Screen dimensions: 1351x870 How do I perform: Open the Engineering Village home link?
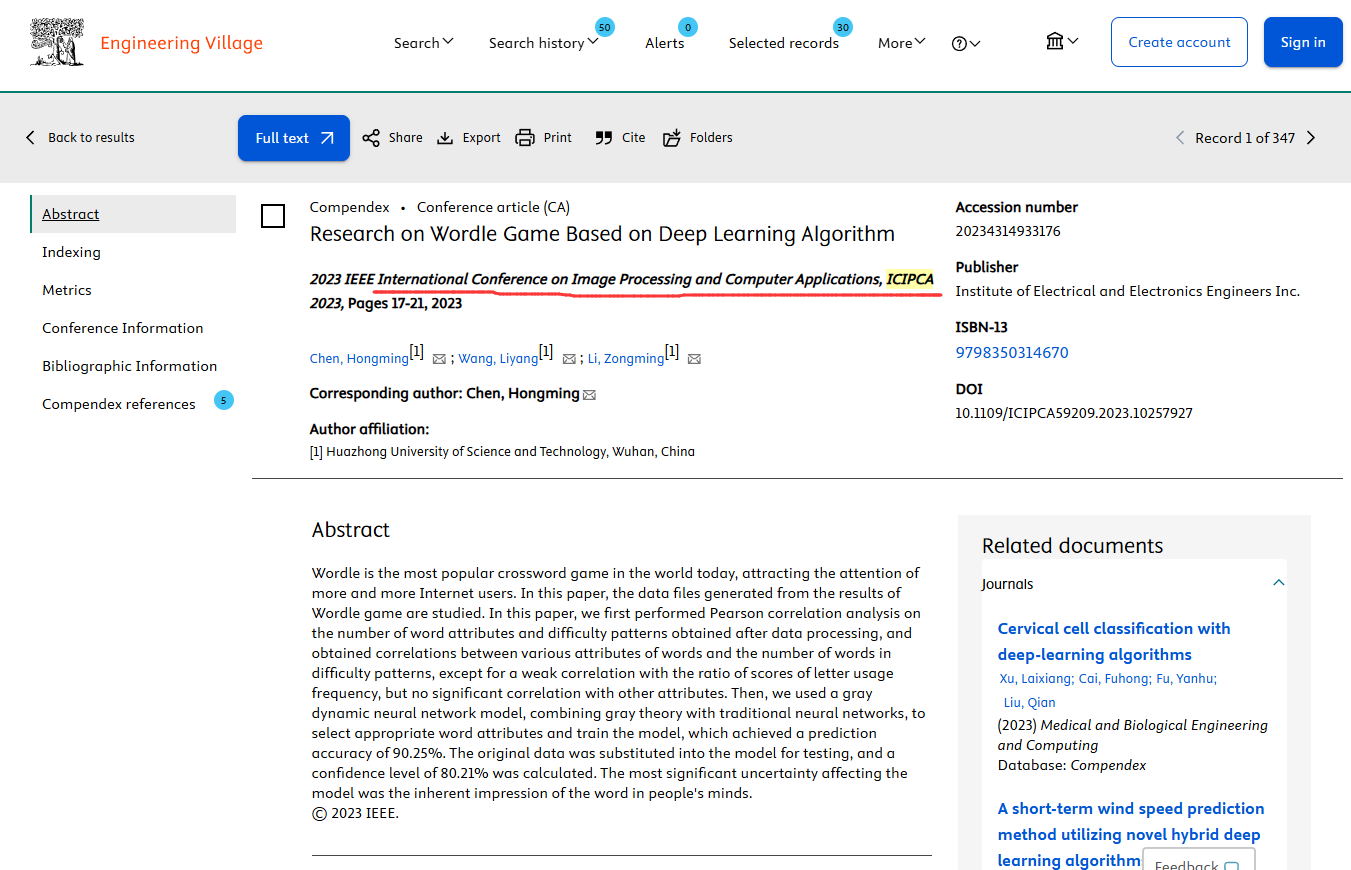[x=181, y=43]
